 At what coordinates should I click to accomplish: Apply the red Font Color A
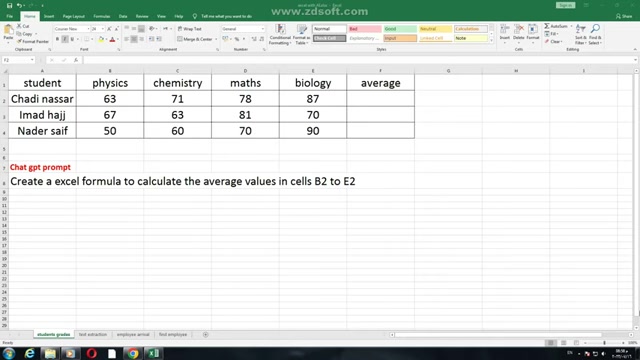point(113,39)
